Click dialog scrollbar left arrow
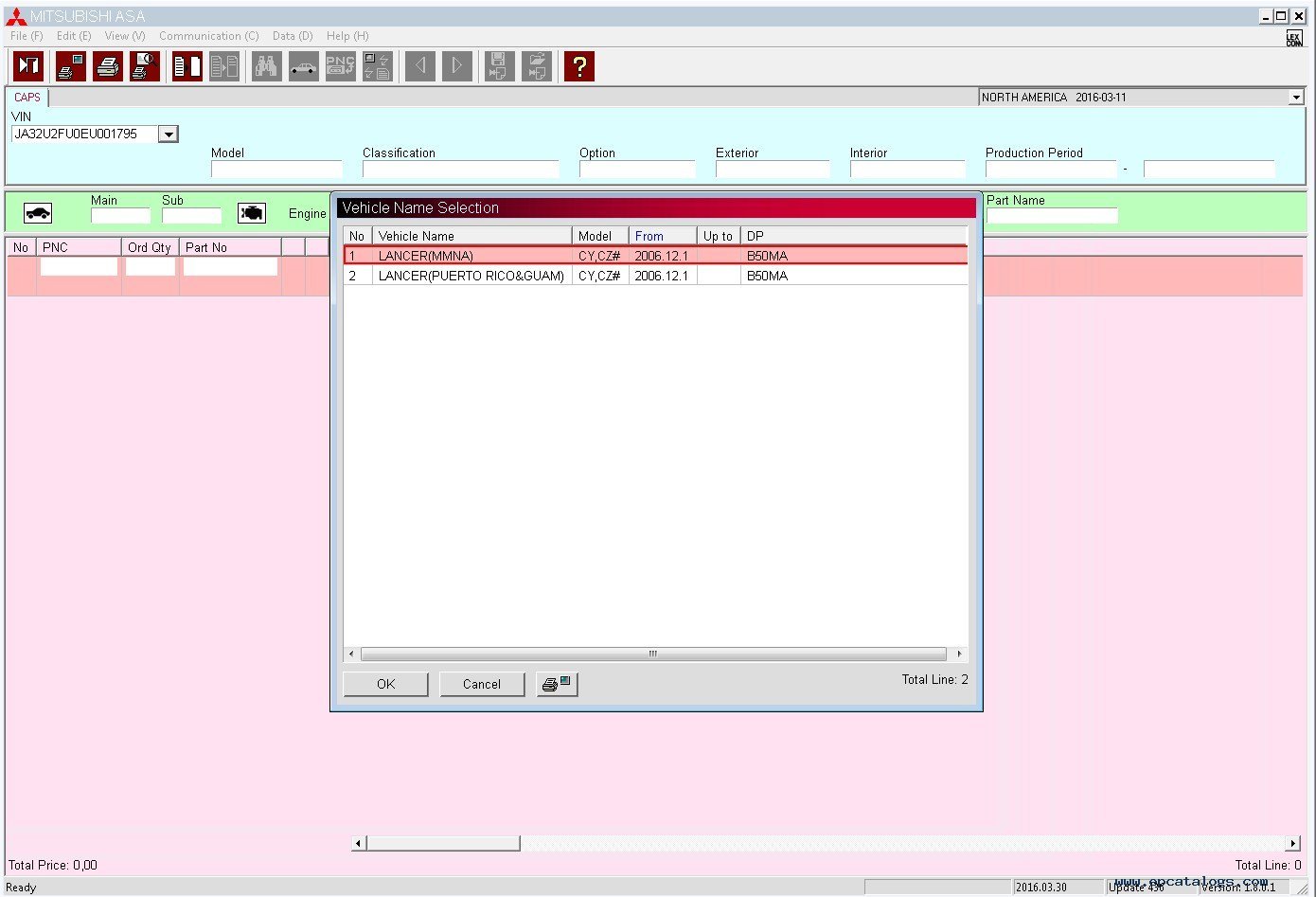Viewport: 1316px width, 897px height. pos(351,654)
